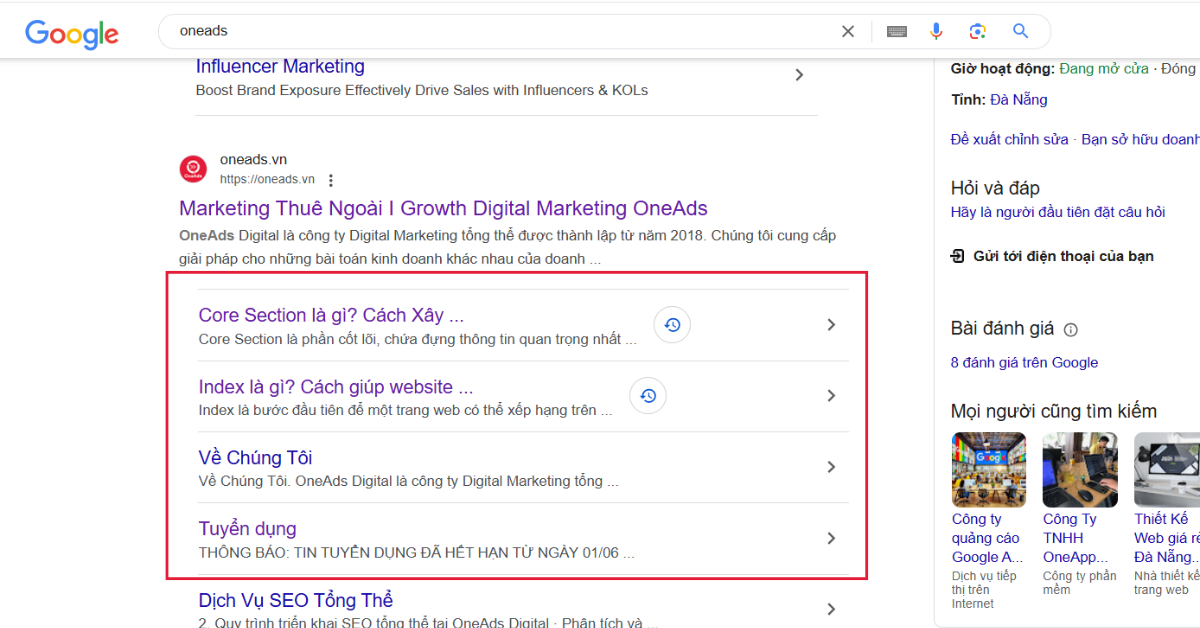Click the Bạn sở hữu doanh... link
The height and width of the screenshot is (628, 1200).
point(1140,140)
